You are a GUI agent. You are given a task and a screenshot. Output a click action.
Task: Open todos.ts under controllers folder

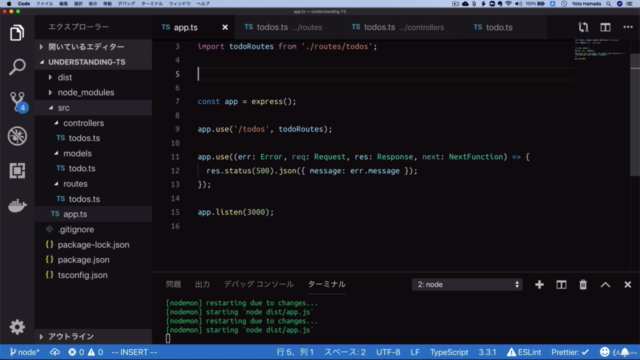[x=93, y=138]
